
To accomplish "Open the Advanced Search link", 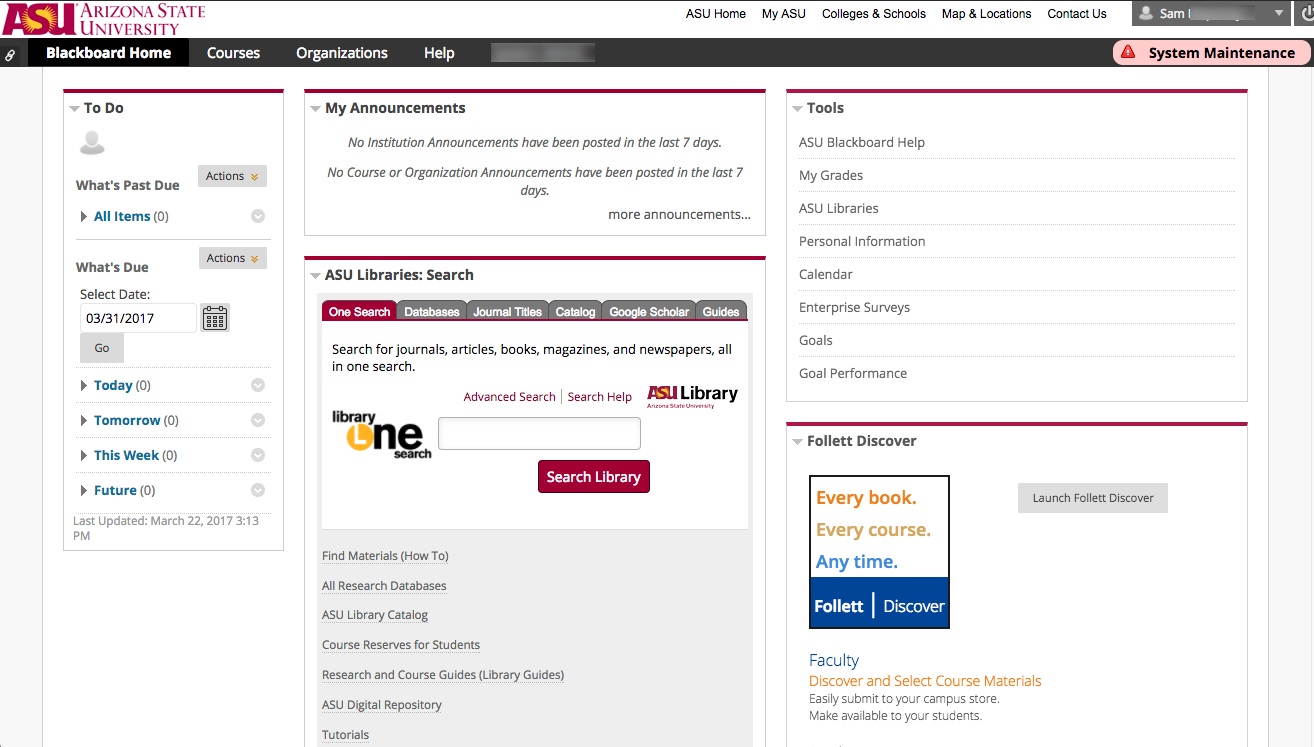I will coord(509,397).
